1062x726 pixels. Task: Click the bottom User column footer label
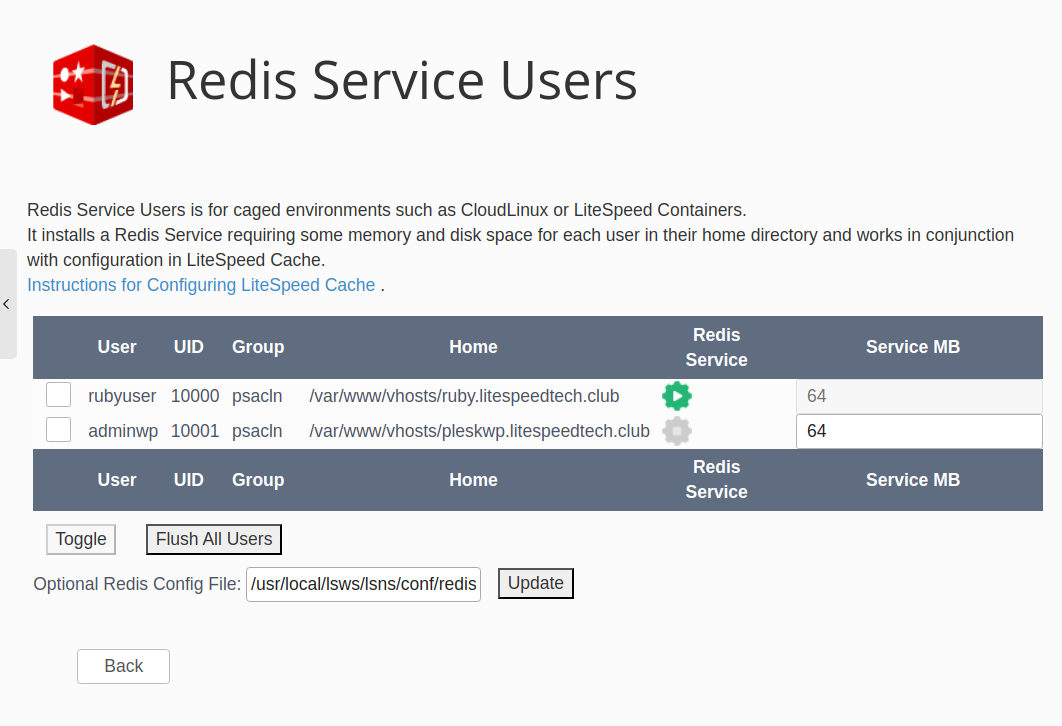117,479
